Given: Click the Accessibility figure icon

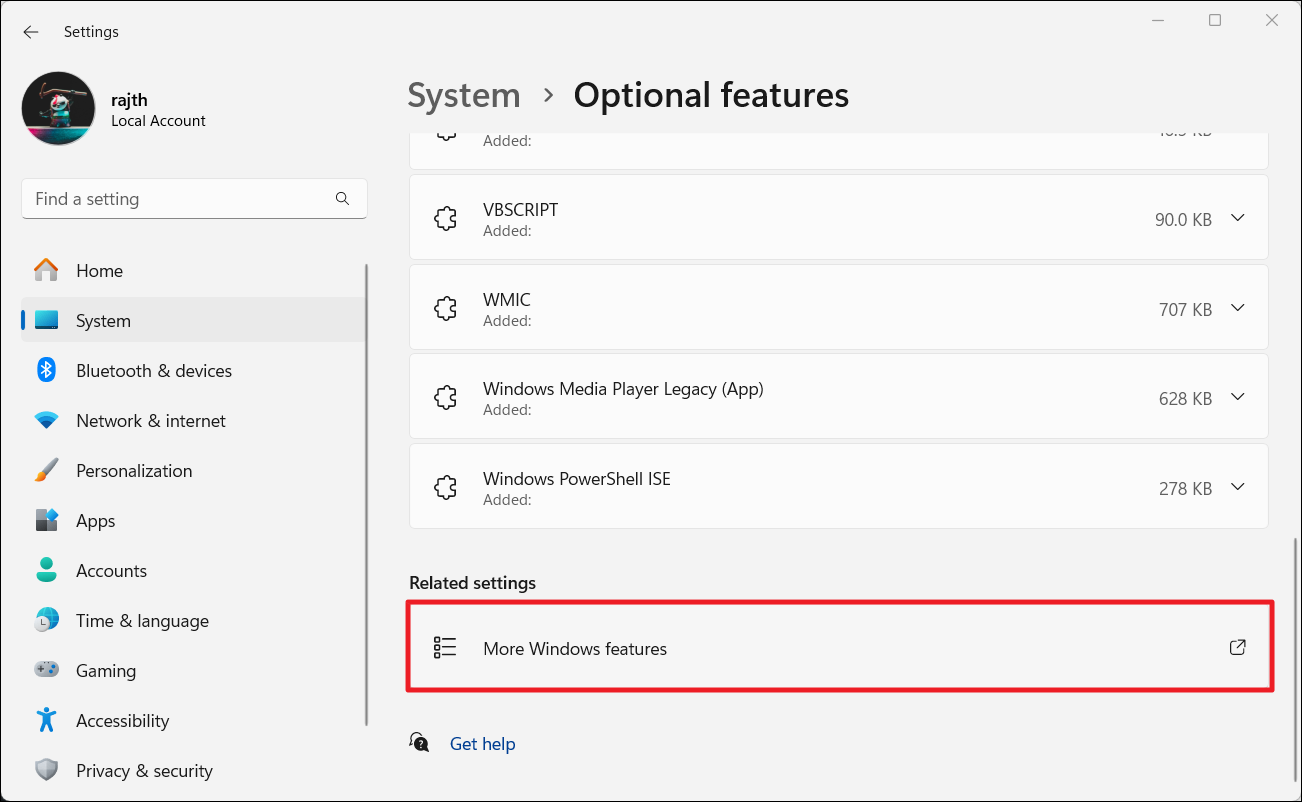Looking at the screenshot, I should click(x=46, y=721).
